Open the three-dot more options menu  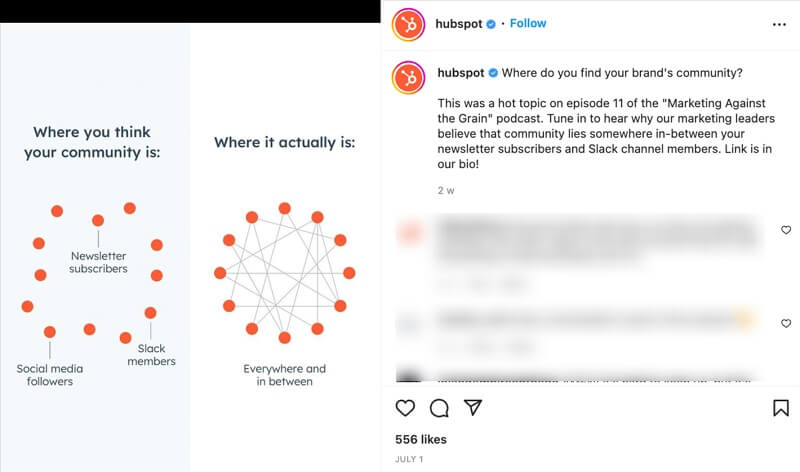tap(779, 24)
